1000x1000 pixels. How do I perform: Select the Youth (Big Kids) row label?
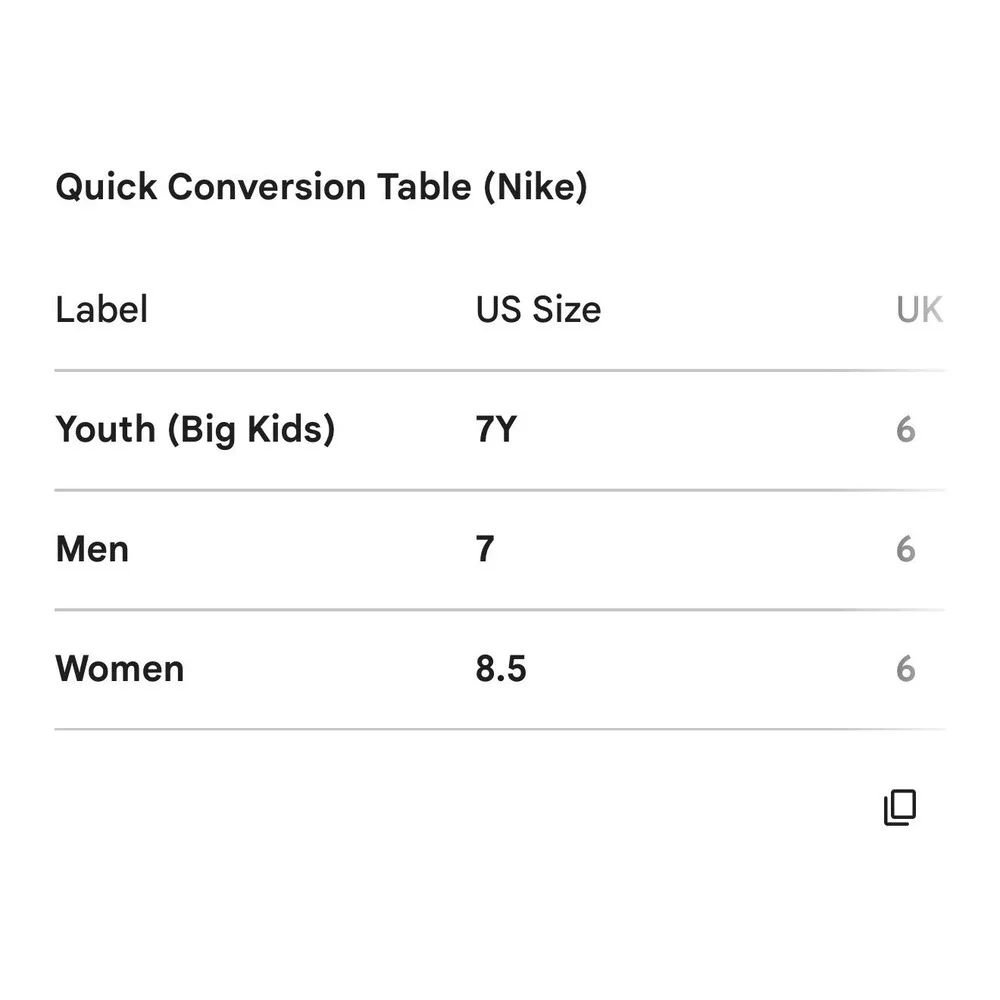pyautogui.click(x=195, y=429)
